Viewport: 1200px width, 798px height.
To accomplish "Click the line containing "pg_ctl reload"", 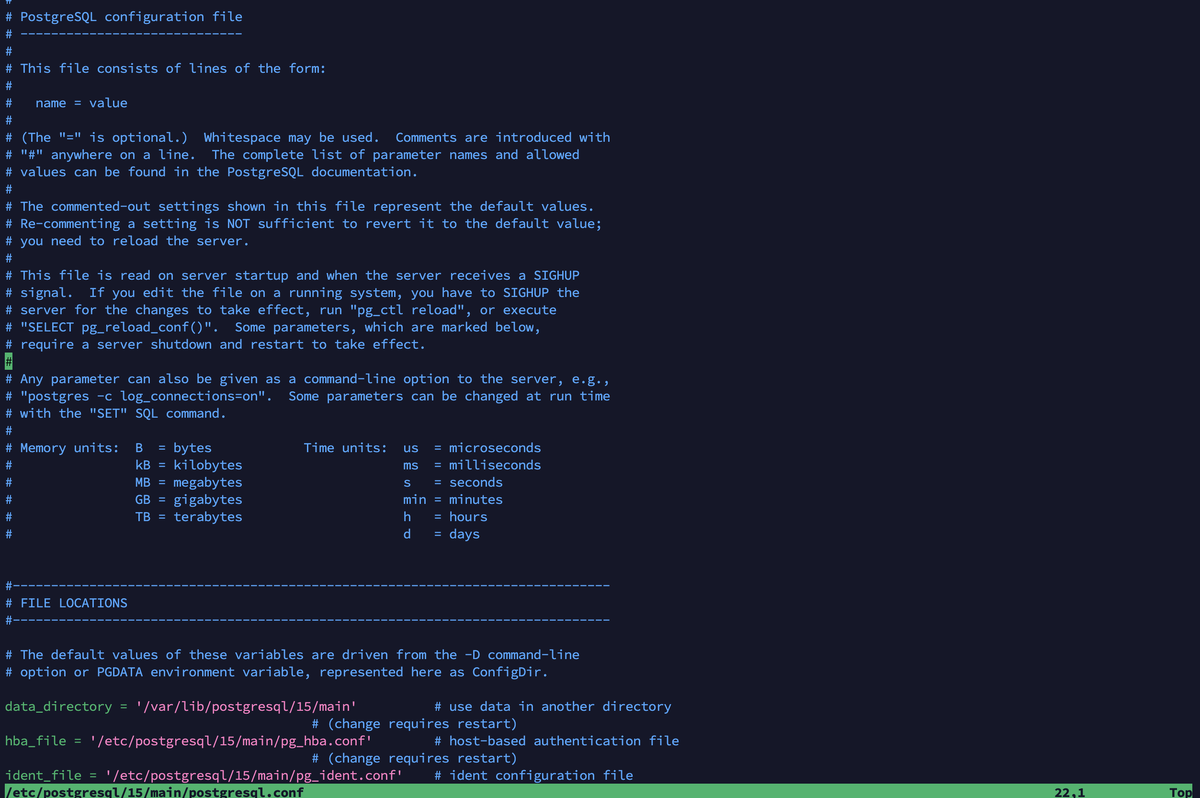I will pyautogui.click(x=280, y=310).
